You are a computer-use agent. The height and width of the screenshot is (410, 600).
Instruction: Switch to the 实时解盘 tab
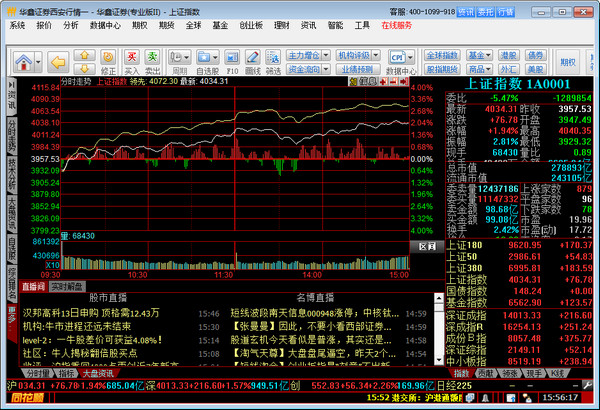pos(67,286)
